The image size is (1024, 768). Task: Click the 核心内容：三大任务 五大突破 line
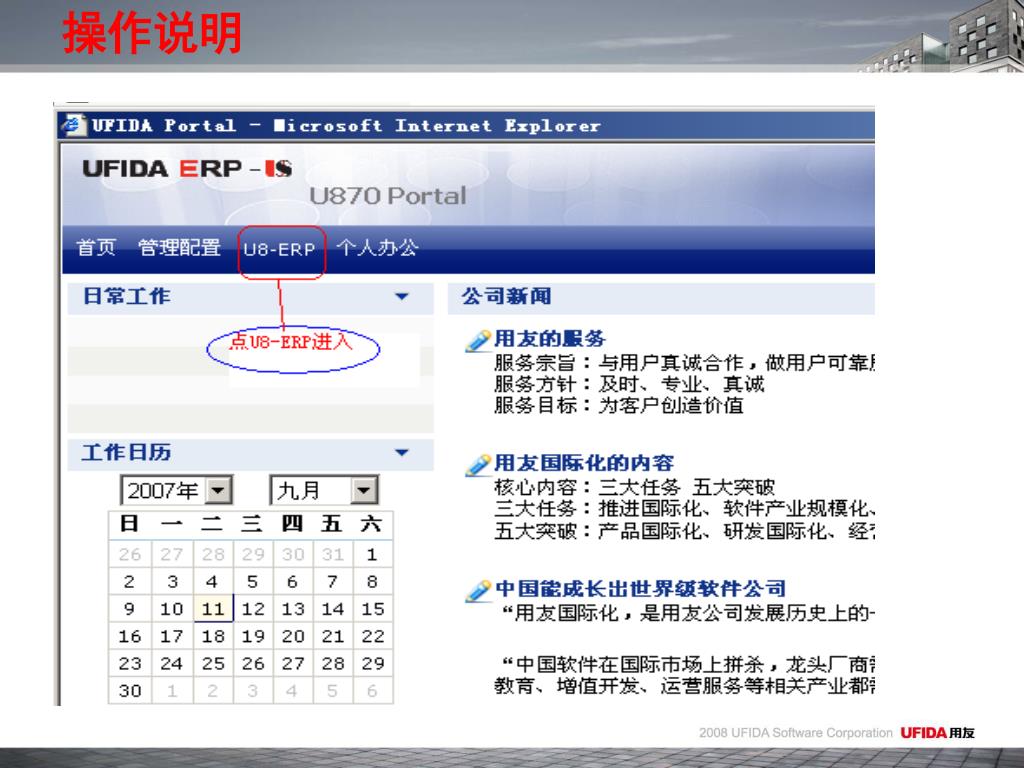click(634, 487)
